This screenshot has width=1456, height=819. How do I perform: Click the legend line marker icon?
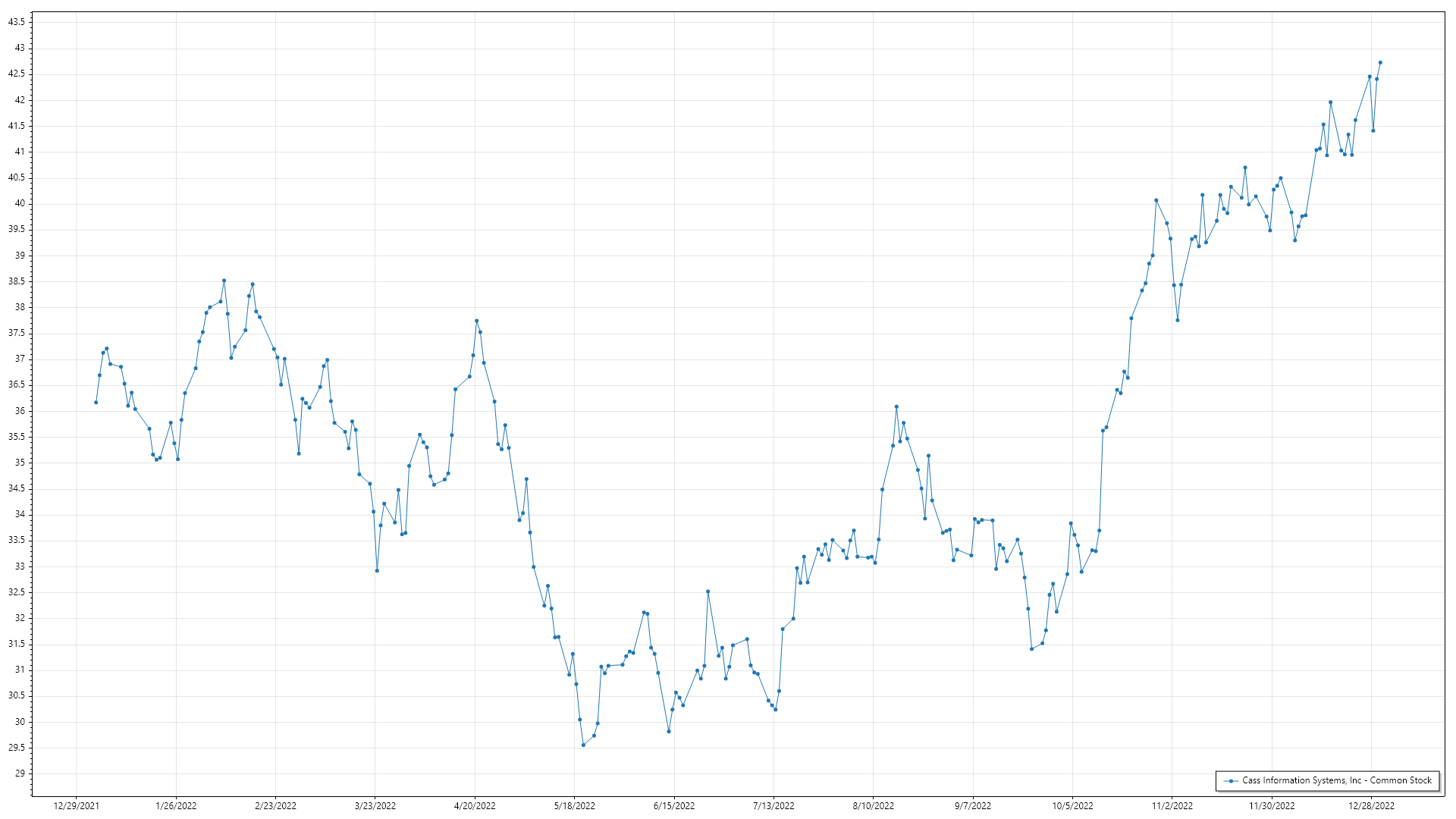click(1231, 780)
